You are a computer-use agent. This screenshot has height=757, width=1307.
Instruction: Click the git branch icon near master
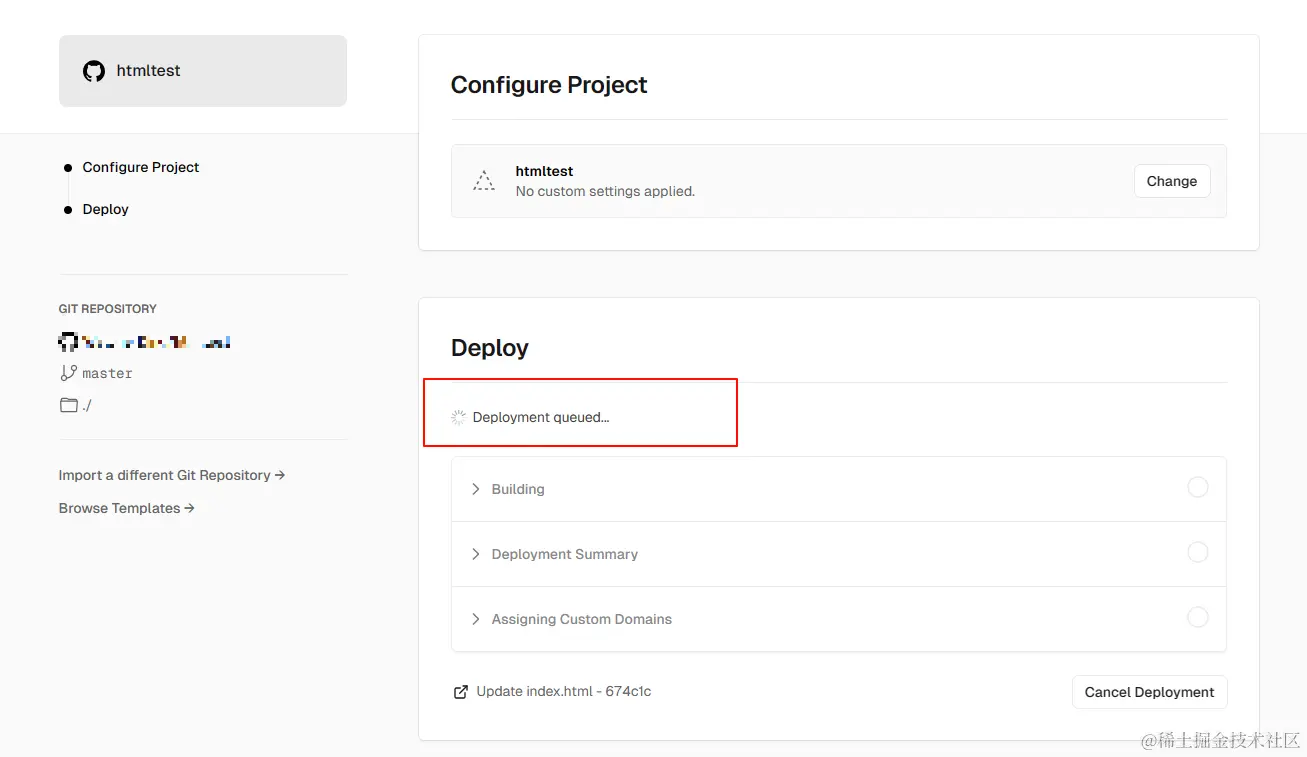pyautogui.click(x=68, y=373)
